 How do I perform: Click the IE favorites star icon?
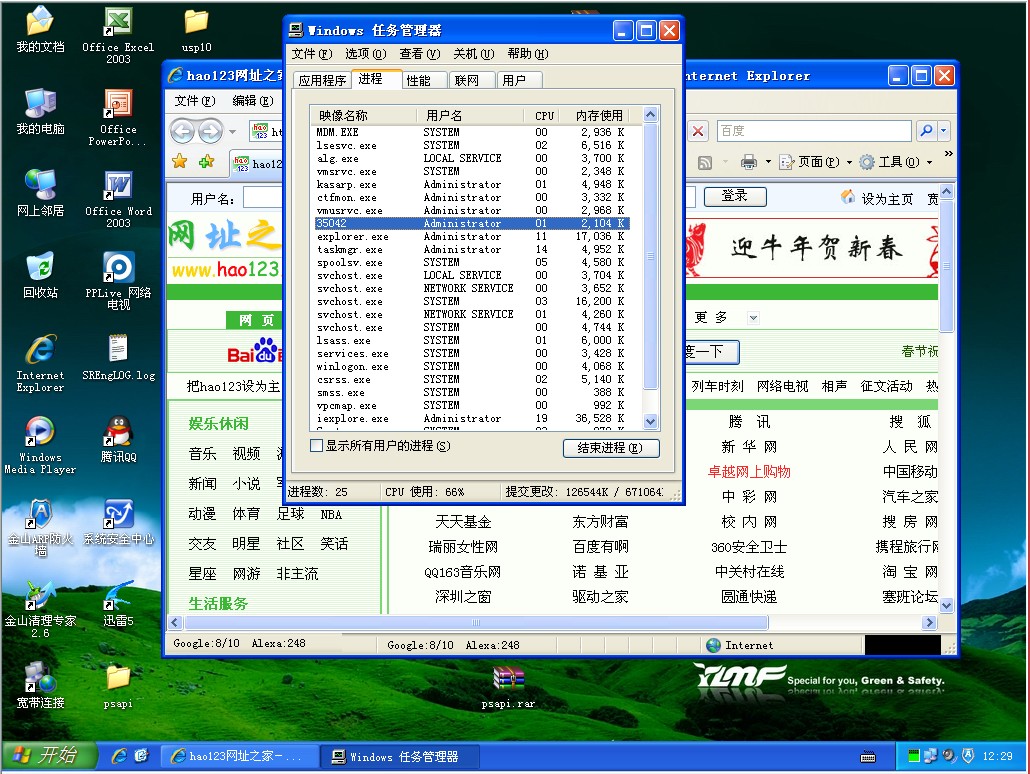(180, 162)
